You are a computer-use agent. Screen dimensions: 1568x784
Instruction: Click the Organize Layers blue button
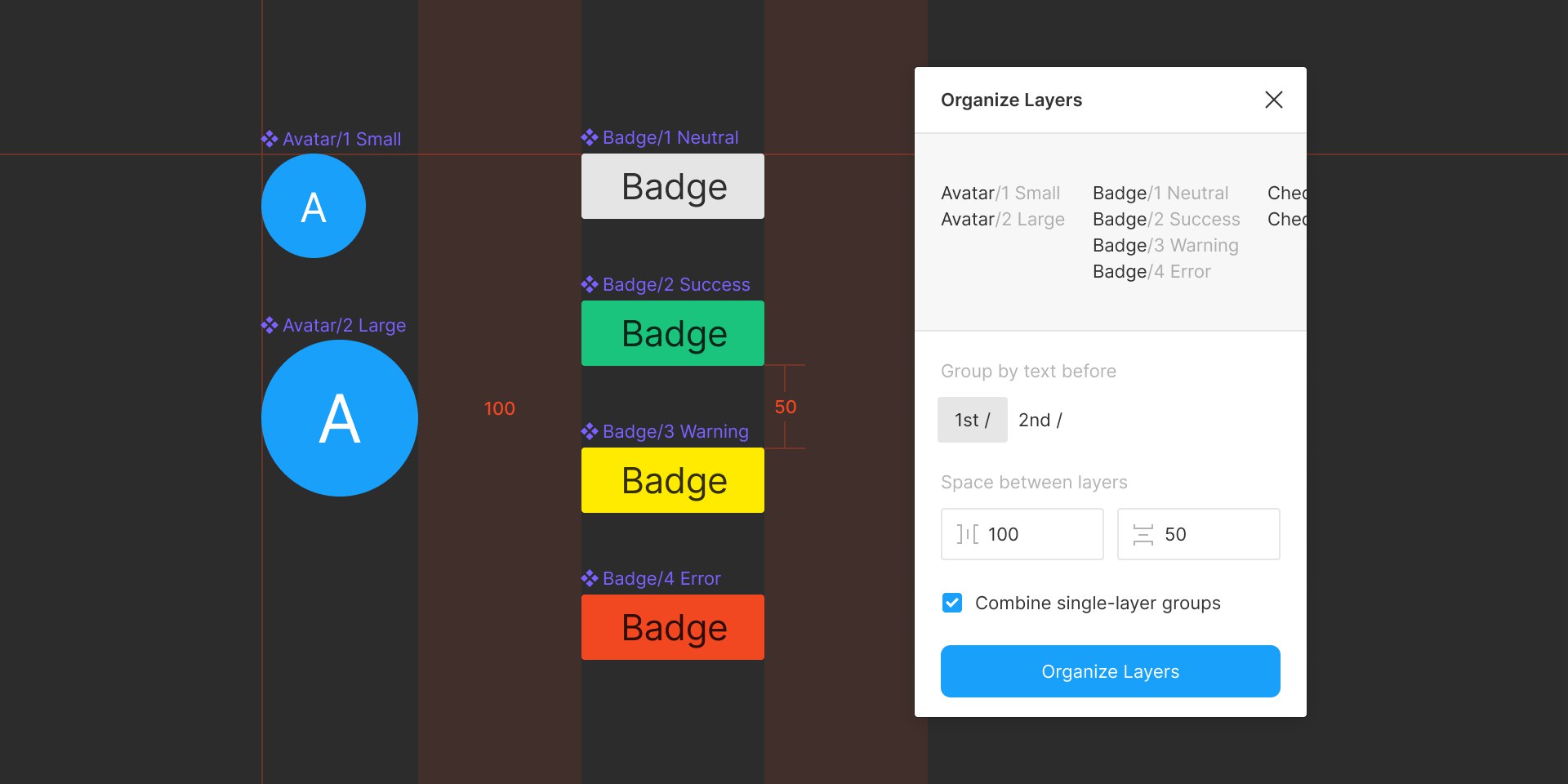pos(1111,671)
